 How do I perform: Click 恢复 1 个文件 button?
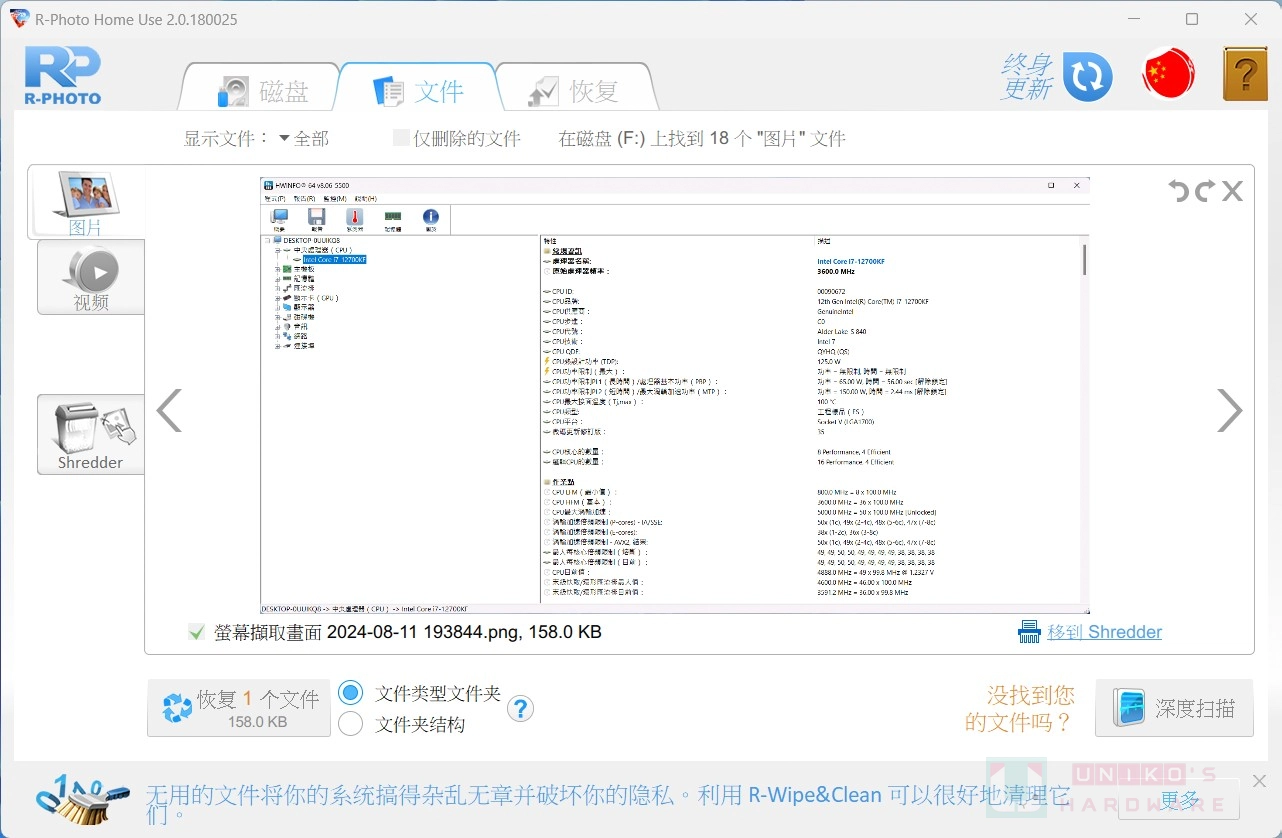239,708
